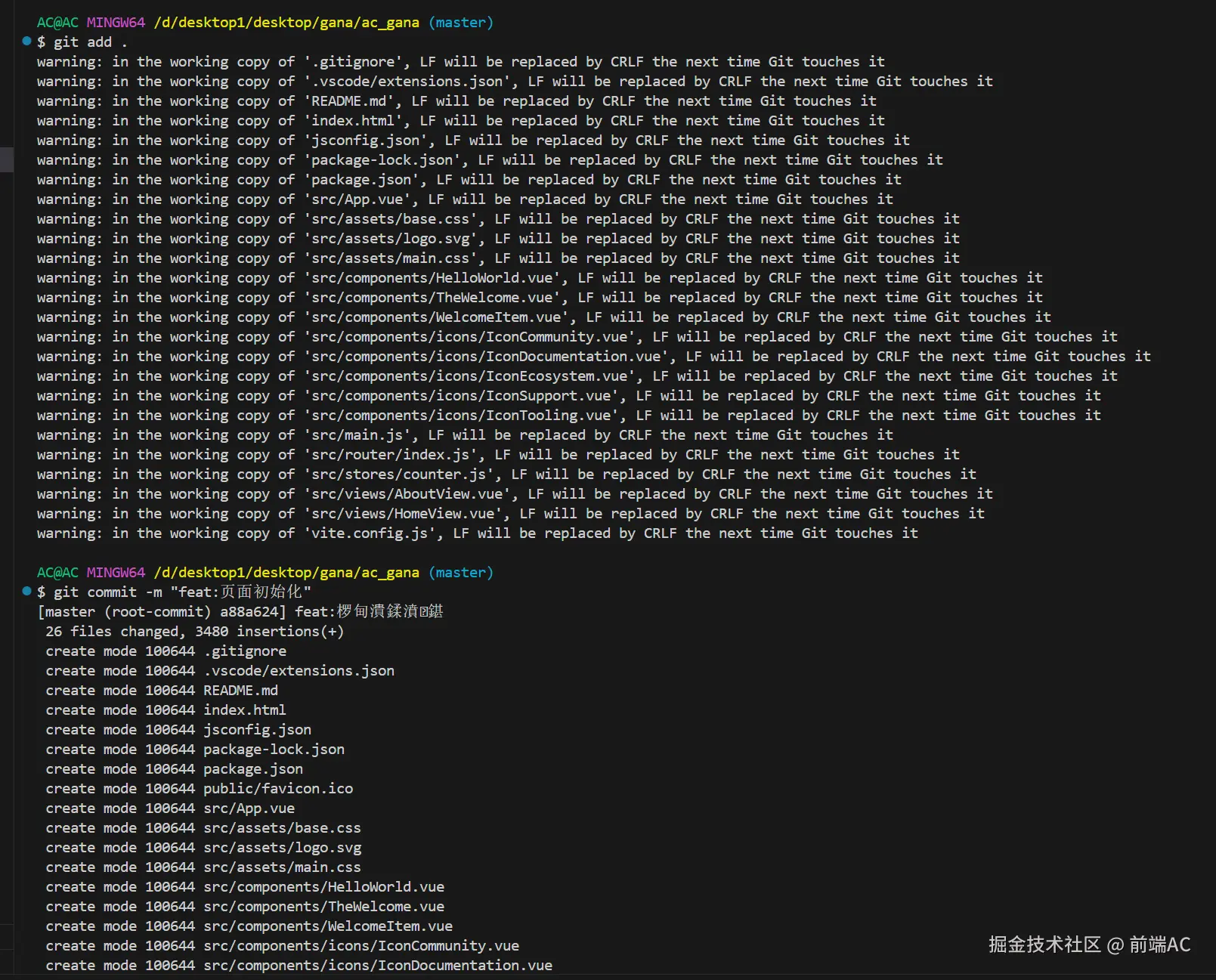Click "MINGW64" in the prompt above git commit
This screenshot has width=1216, height=980.
click(x=116, y=573)
